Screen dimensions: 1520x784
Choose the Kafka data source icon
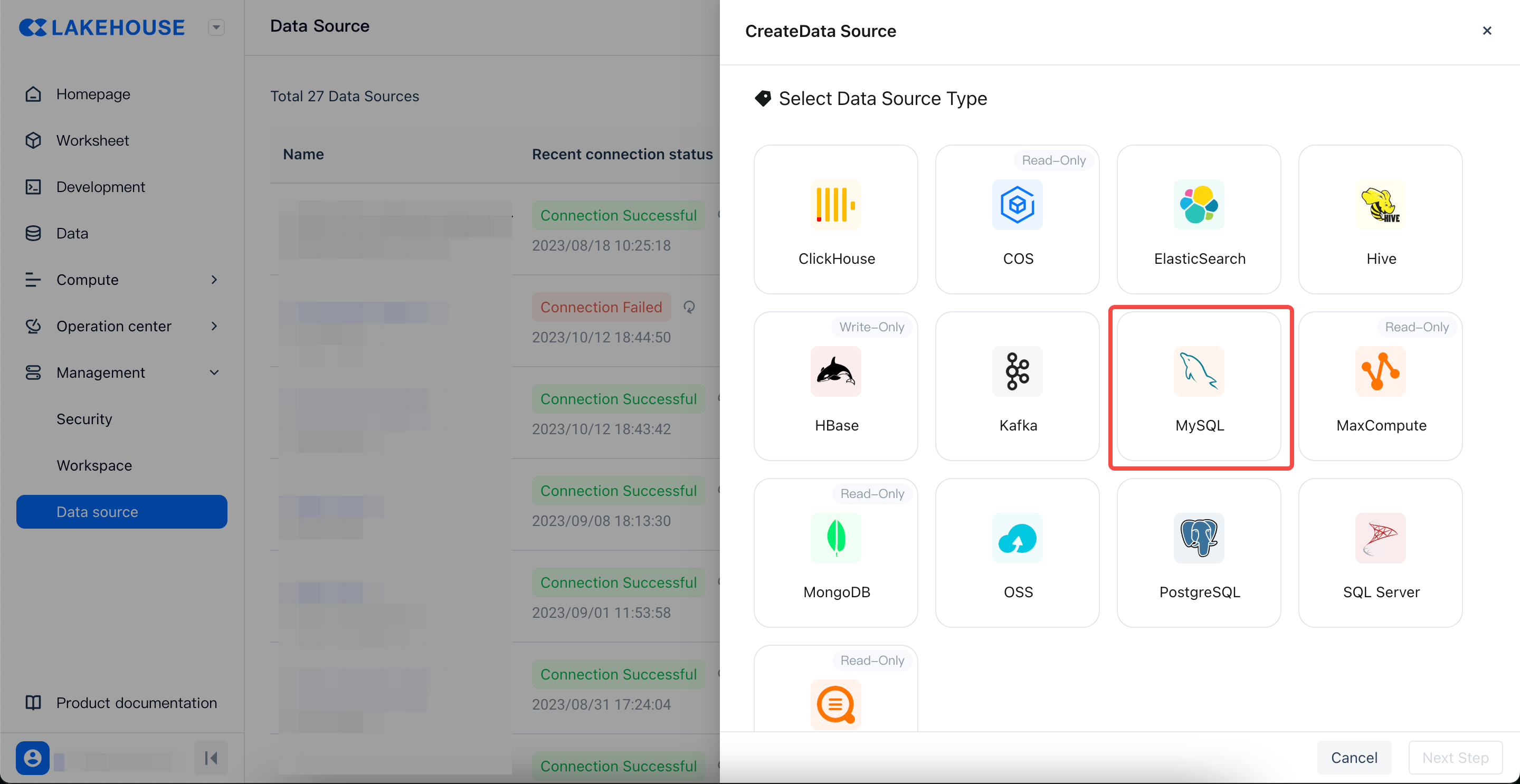tap(1017, 371)
